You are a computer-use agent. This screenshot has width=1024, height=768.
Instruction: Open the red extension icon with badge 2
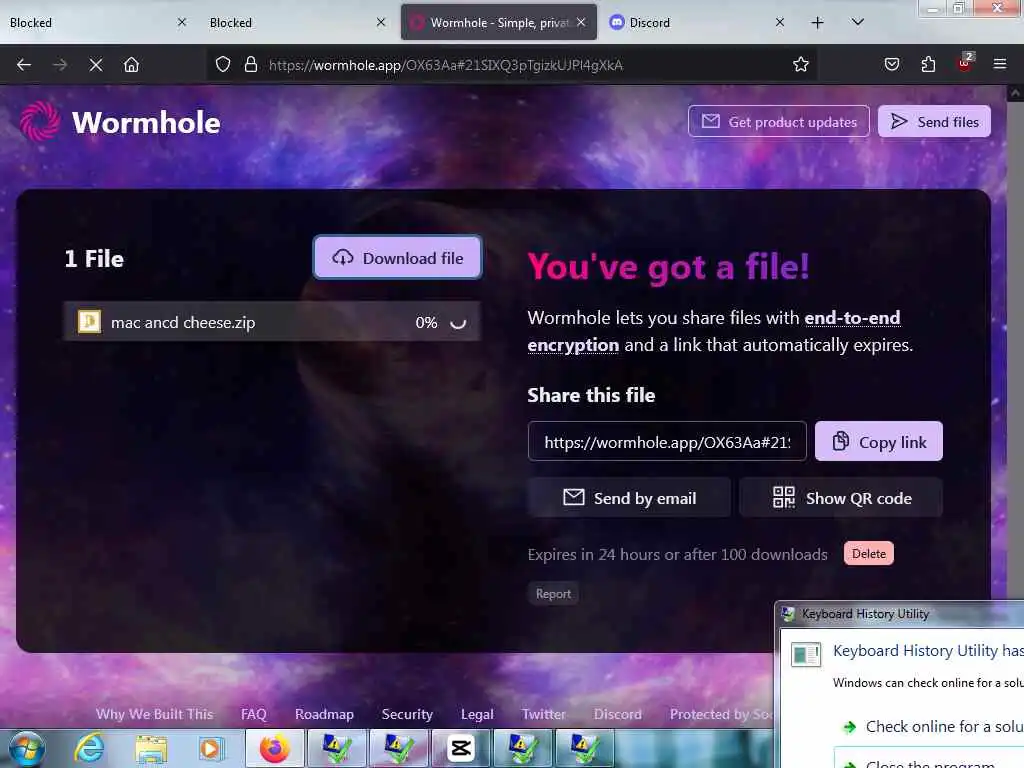coord(965,63)
